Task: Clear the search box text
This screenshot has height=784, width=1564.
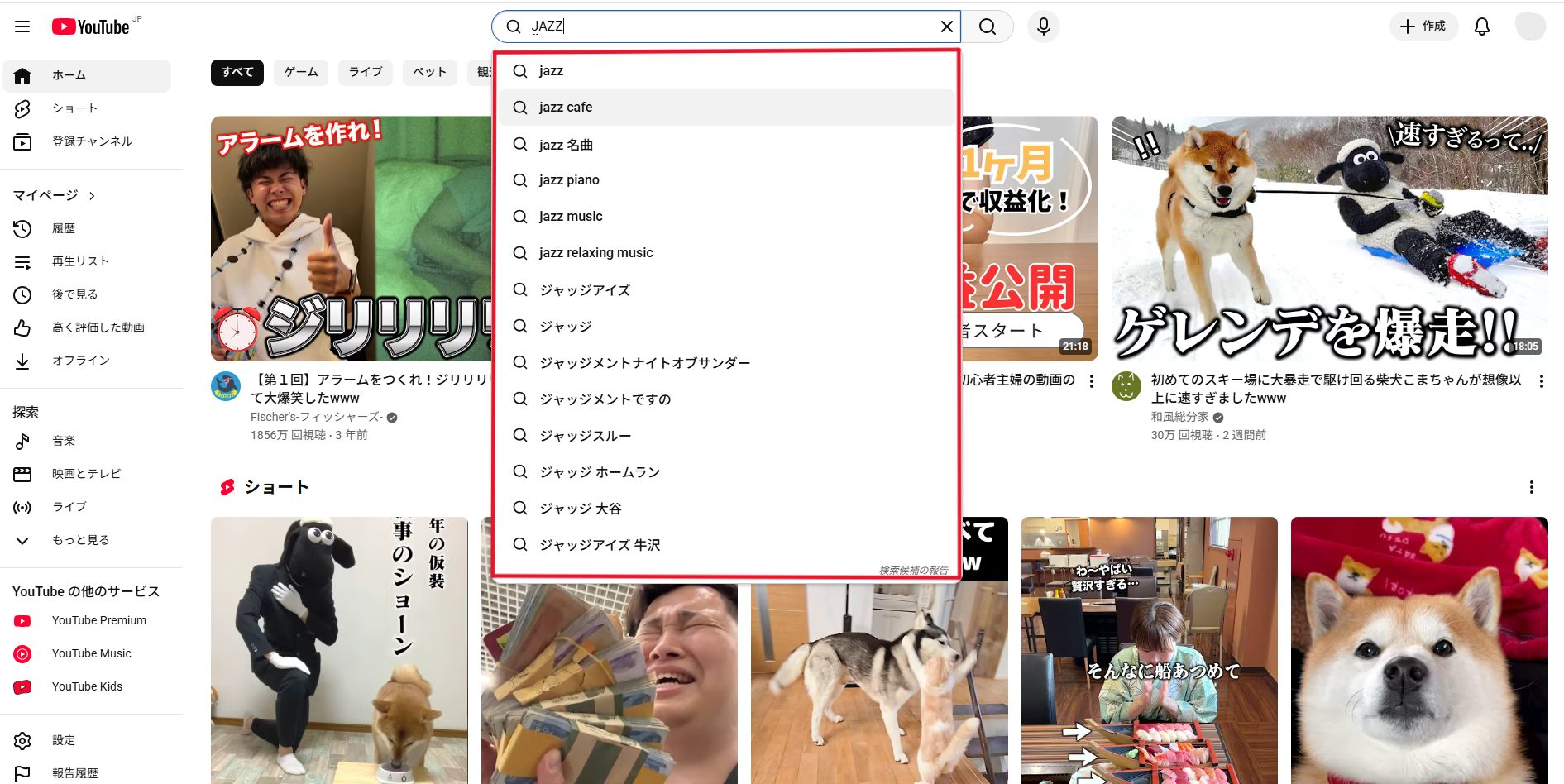Action: pyautogui.click(x=947, y=26)
